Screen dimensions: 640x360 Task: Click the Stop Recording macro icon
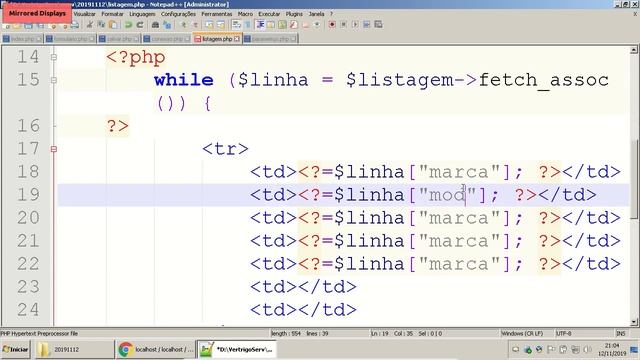tap(343, 24)
